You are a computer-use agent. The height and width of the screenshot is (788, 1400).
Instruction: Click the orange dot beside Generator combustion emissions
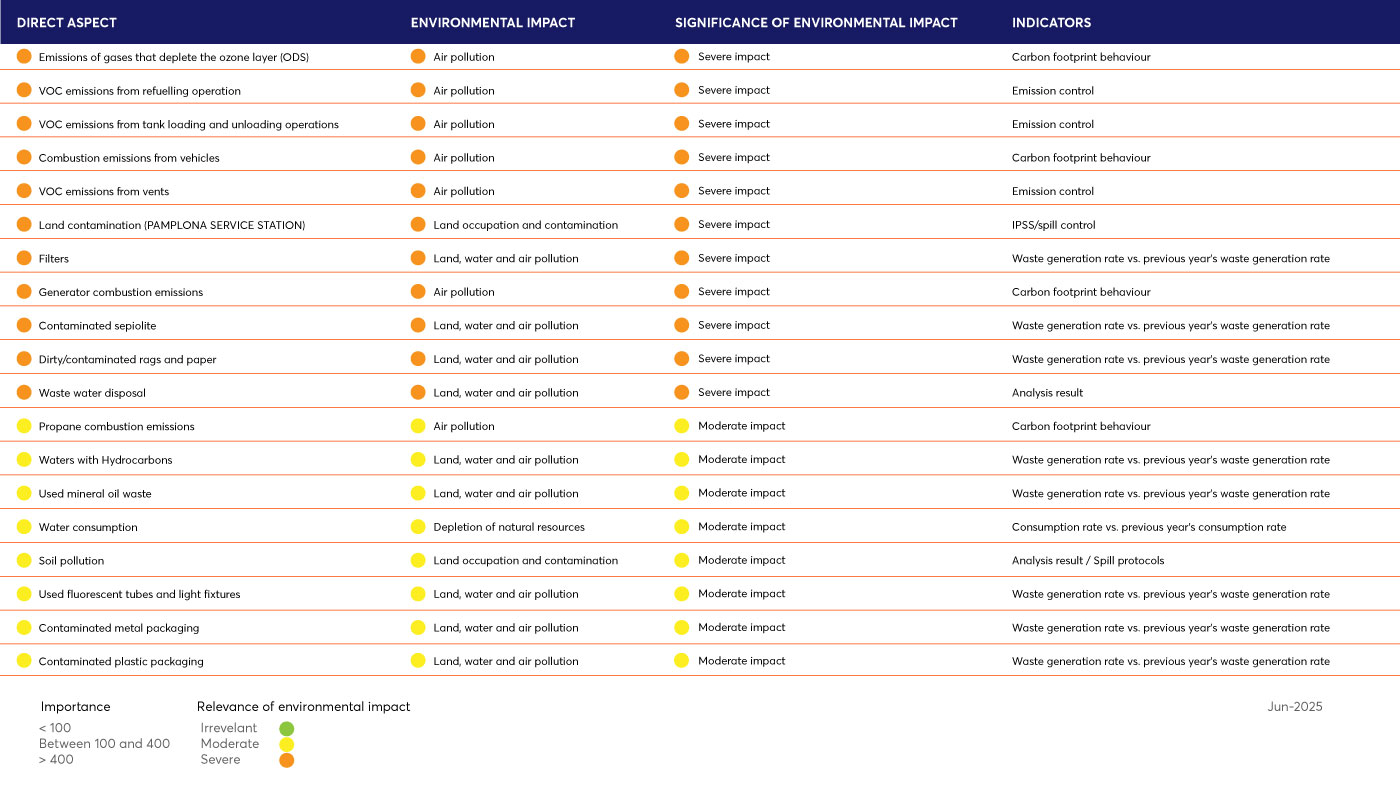[24, 292]
